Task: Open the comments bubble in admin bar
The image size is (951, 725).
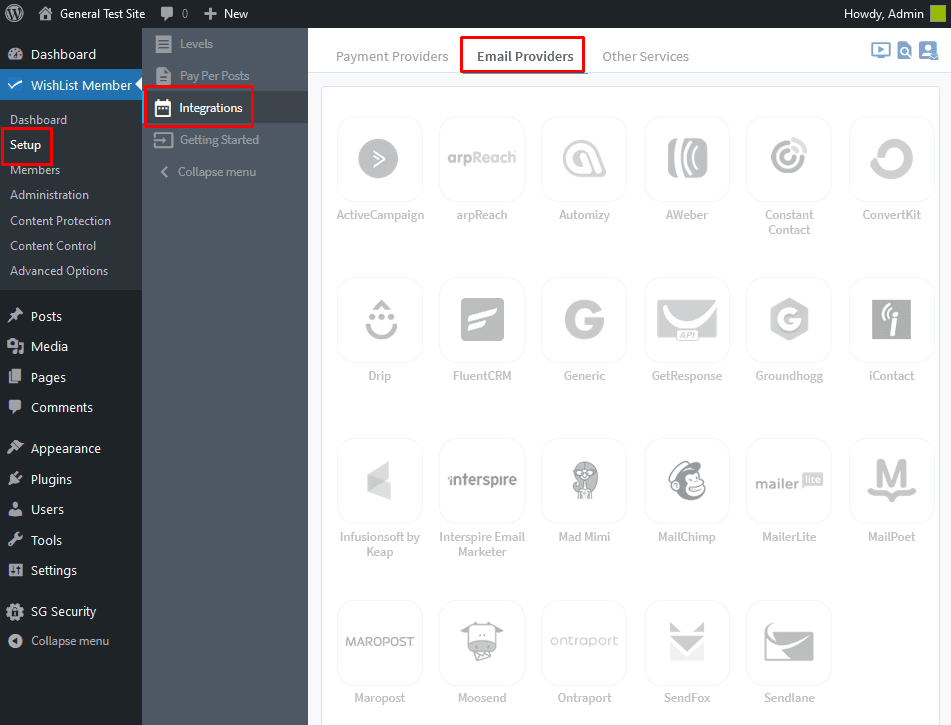Action: coord(174,13)
